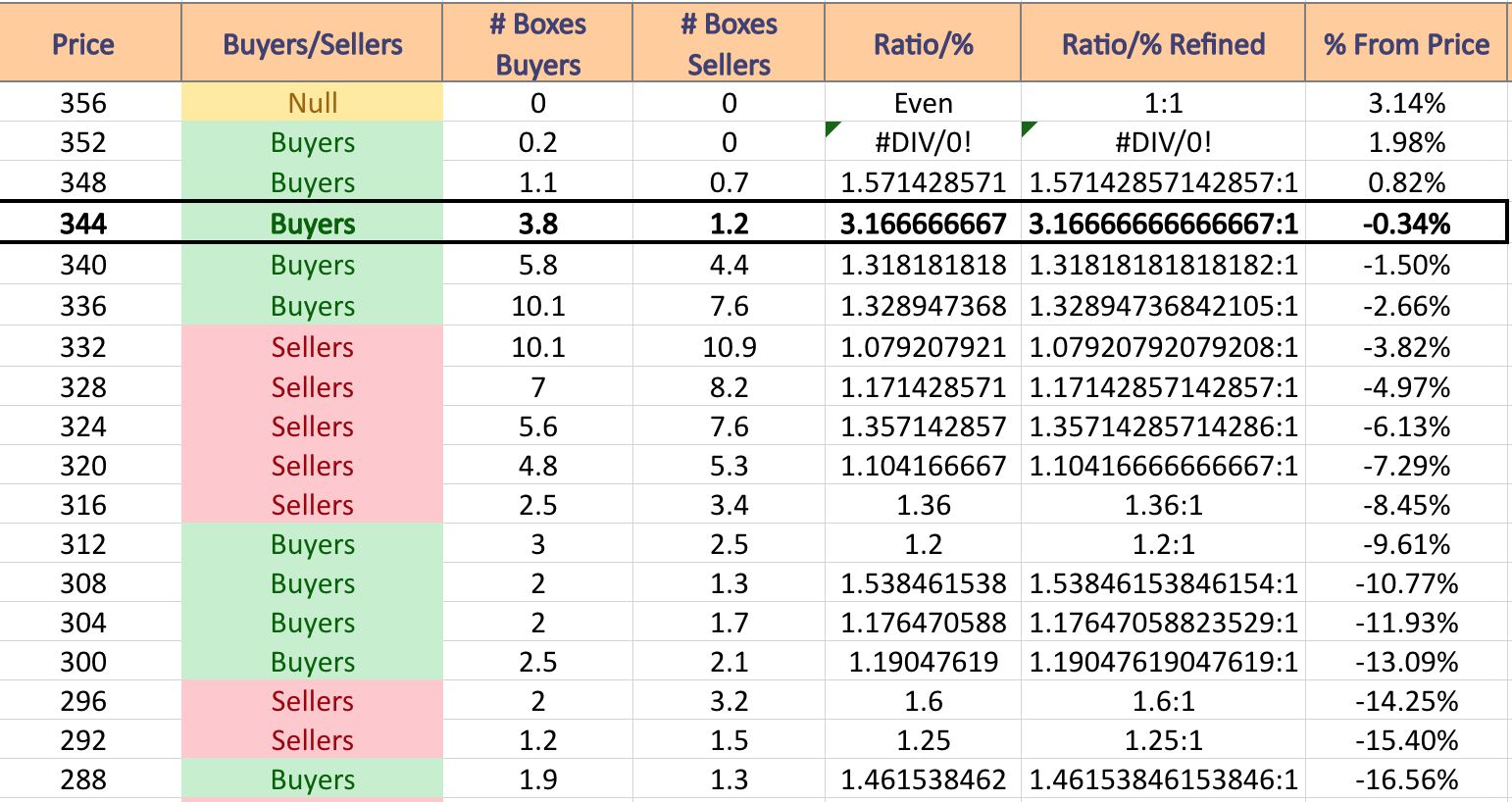Select the -2.66% cell
Image resolution: width=1512 pixels, height=802 pixels.
coord(1406,306)
